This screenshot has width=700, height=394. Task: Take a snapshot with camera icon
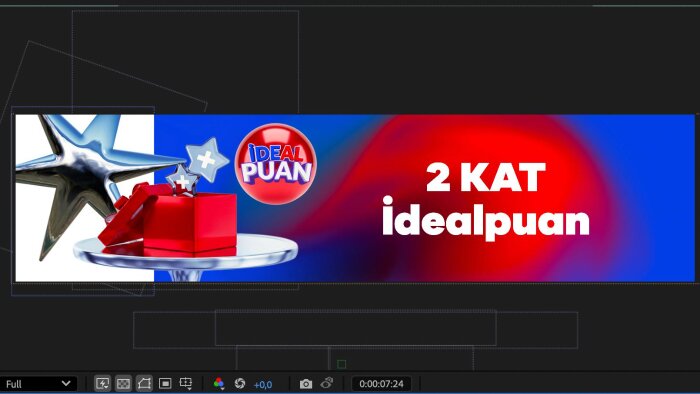coord(306,384)
